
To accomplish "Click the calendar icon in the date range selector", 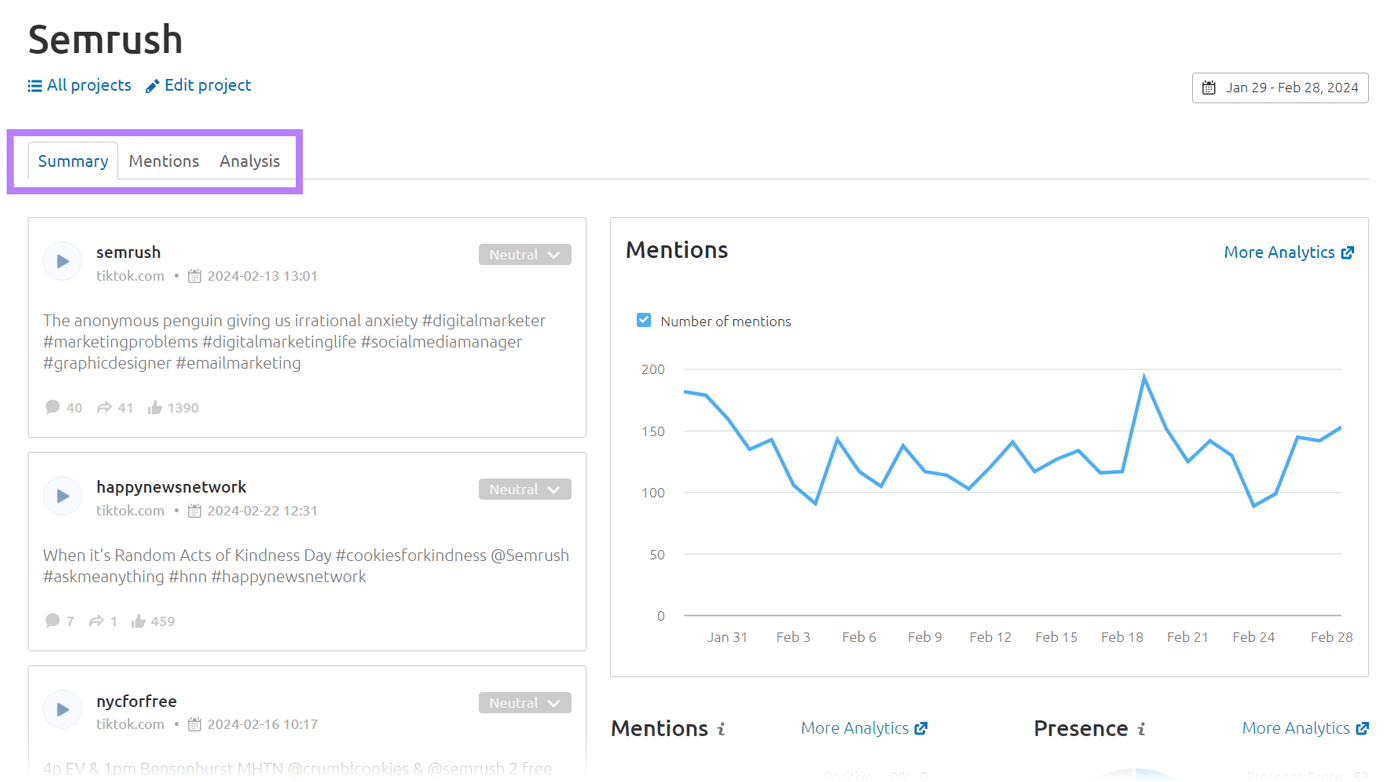I will (1209, 87).
